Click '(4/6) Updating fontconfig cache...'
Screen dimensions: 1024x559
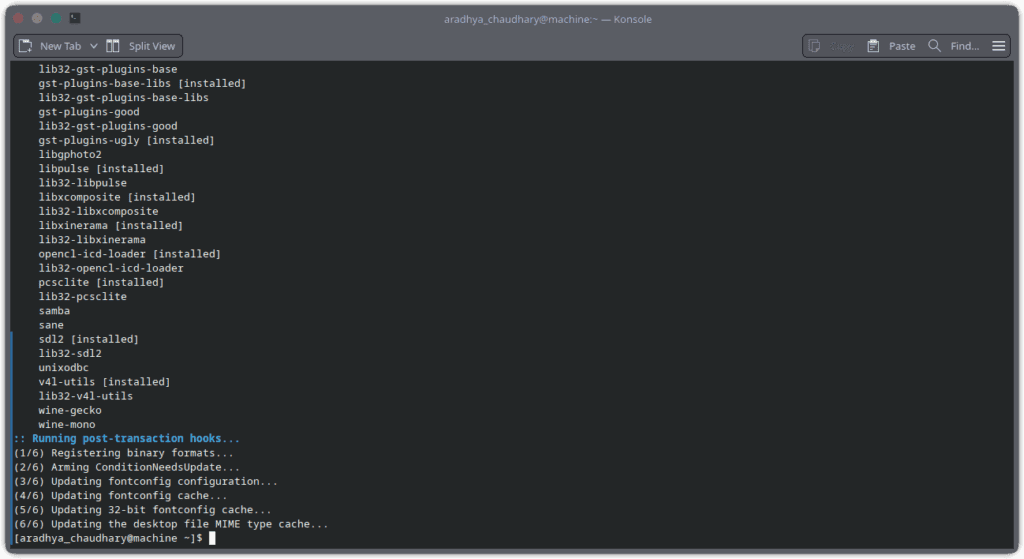point(120,496)
